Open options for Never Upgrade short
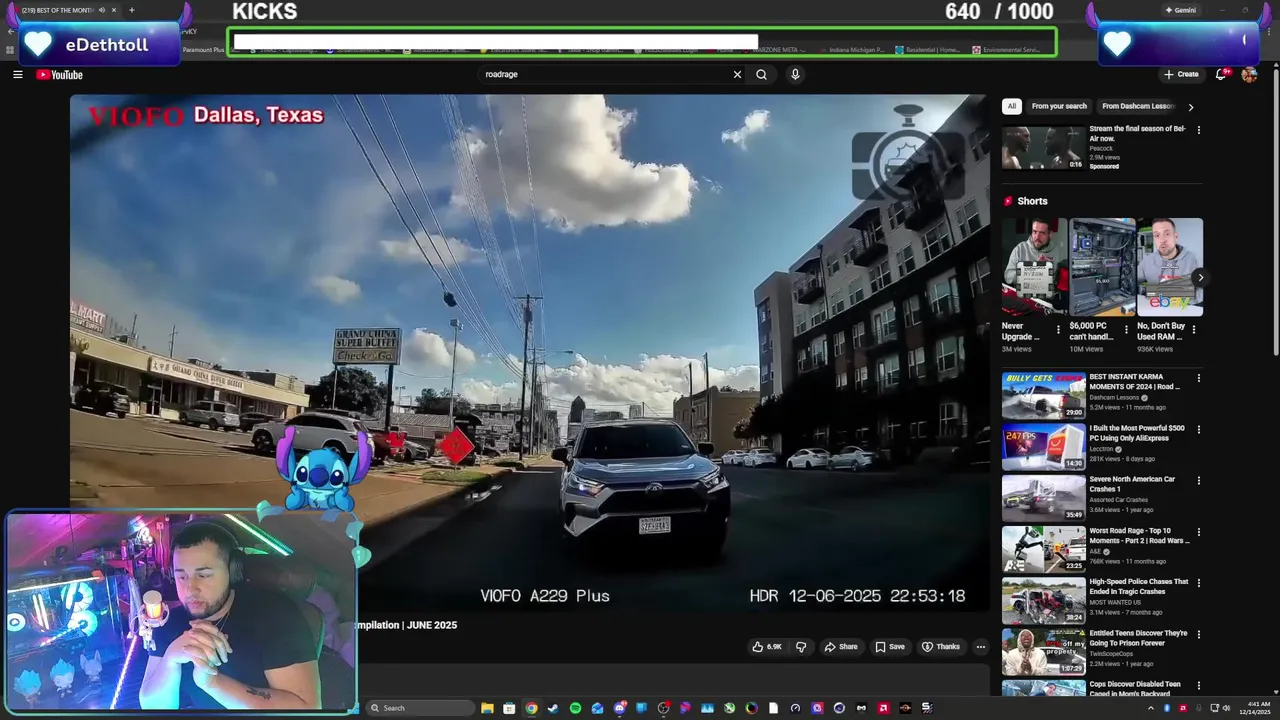 click(x=1059, y=328)
